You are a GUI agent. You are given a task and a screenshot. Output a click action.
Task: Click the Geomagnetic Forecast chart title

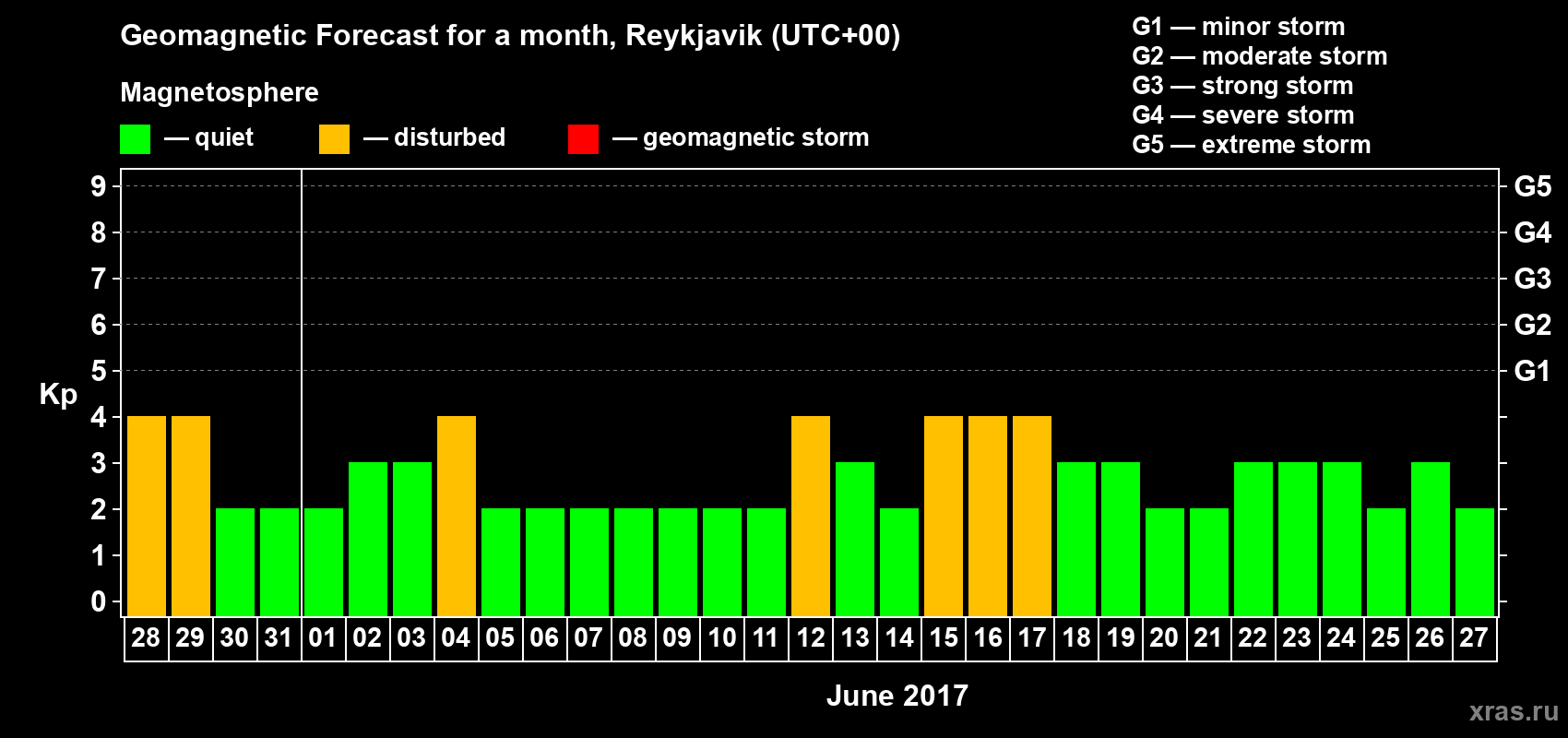pyautogui.click(x=510, y=36)
